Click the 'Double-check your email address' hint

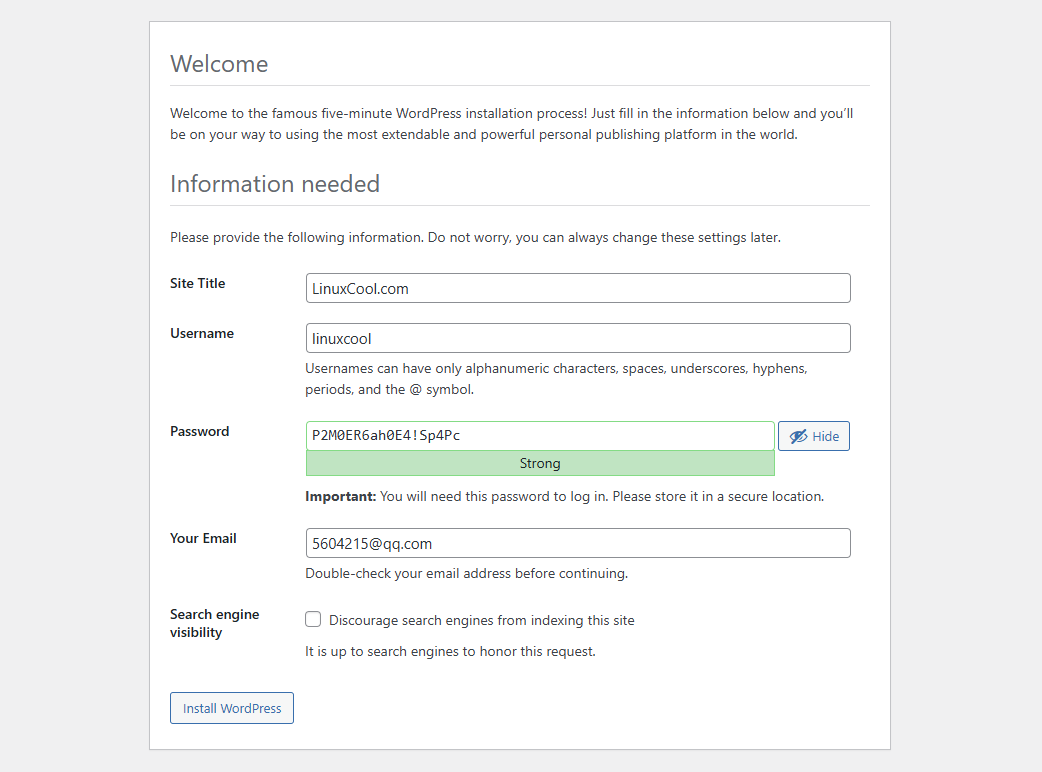pyautogui.click(x=466, y=574)
